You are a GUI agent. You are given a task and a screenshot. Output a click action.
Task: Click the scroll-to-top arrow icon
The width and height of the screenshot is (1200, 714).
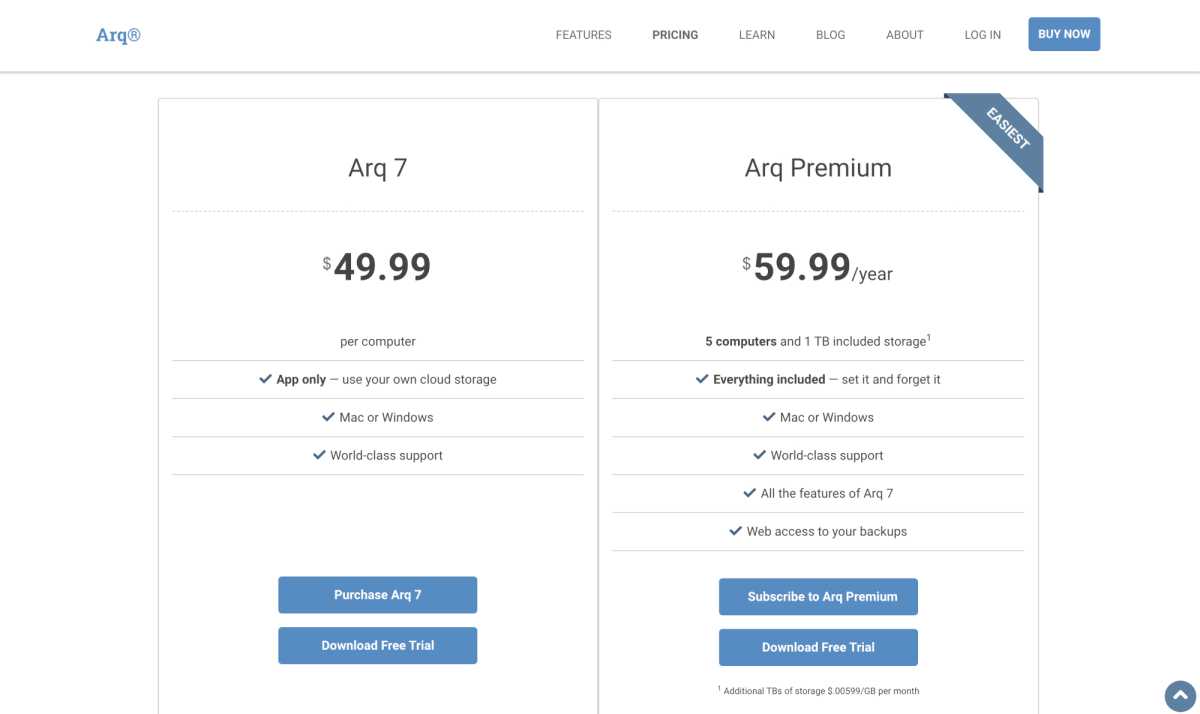(x=1181, y=696)
